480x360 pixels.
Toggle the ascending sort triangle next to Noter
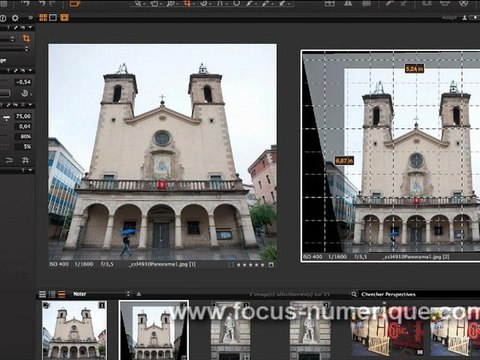click(139, 294)
